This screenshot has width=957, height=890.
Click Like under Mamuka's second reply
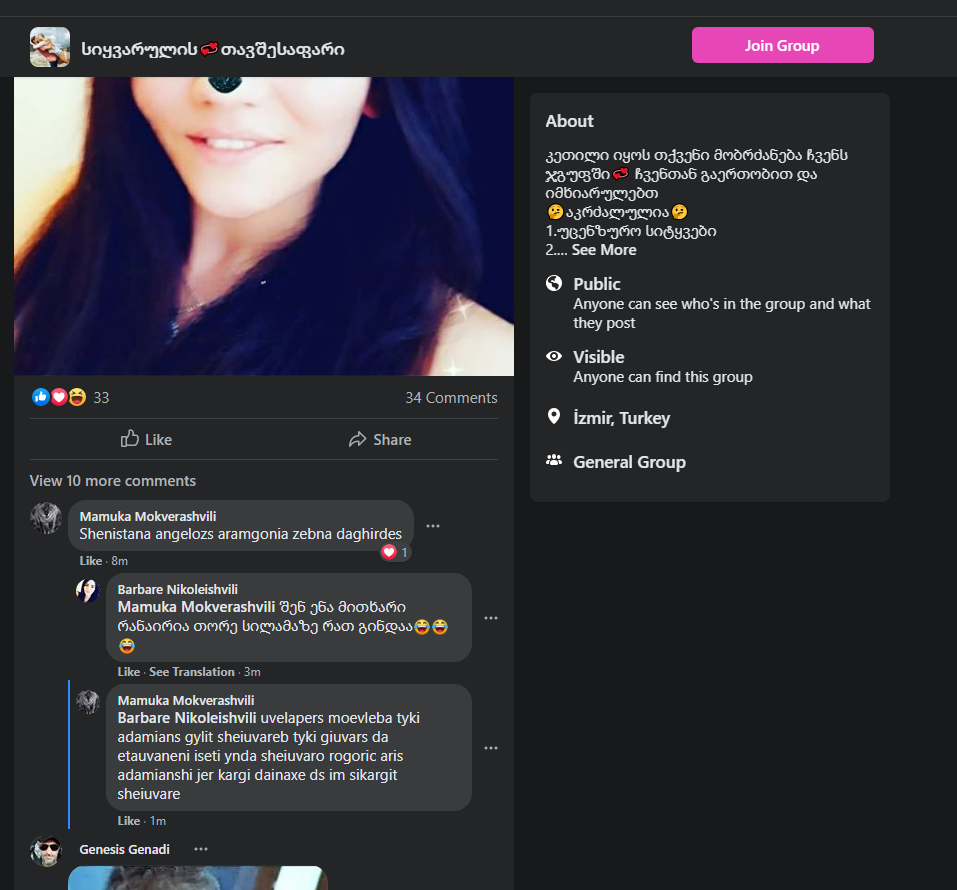tap(128, 820)
